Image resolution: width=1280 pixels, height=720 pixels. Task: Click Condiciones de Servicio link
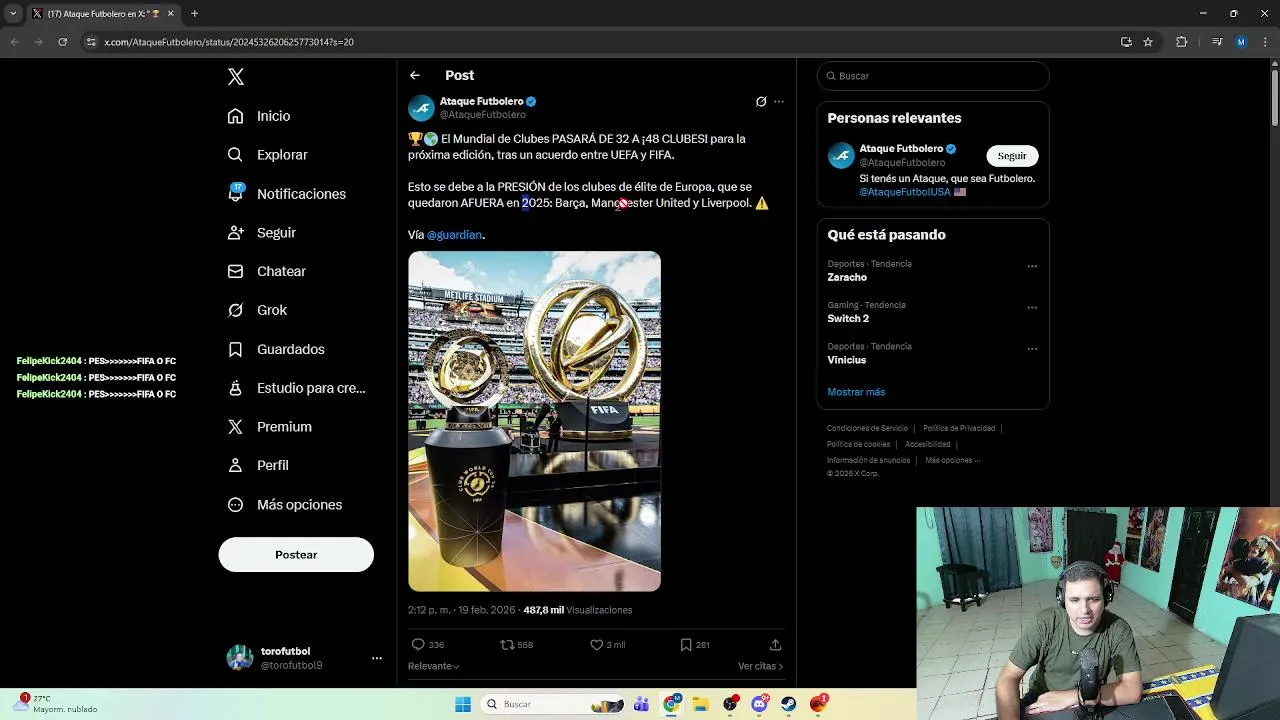click(x=867, y=428)
